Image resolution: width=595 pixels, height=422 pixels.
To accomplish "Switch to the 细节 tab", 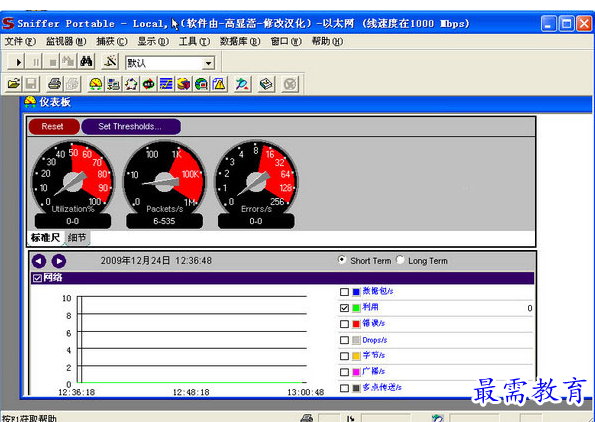I will (x=77, y=238).
